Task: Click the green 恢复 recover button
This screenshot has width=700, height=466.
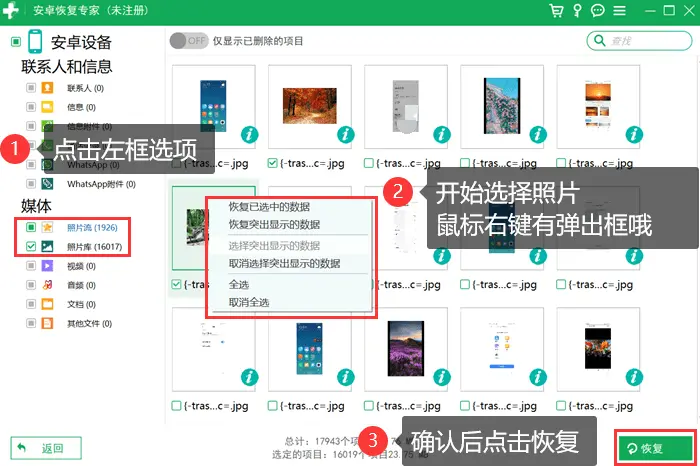Action: click(x=655, y=448)
